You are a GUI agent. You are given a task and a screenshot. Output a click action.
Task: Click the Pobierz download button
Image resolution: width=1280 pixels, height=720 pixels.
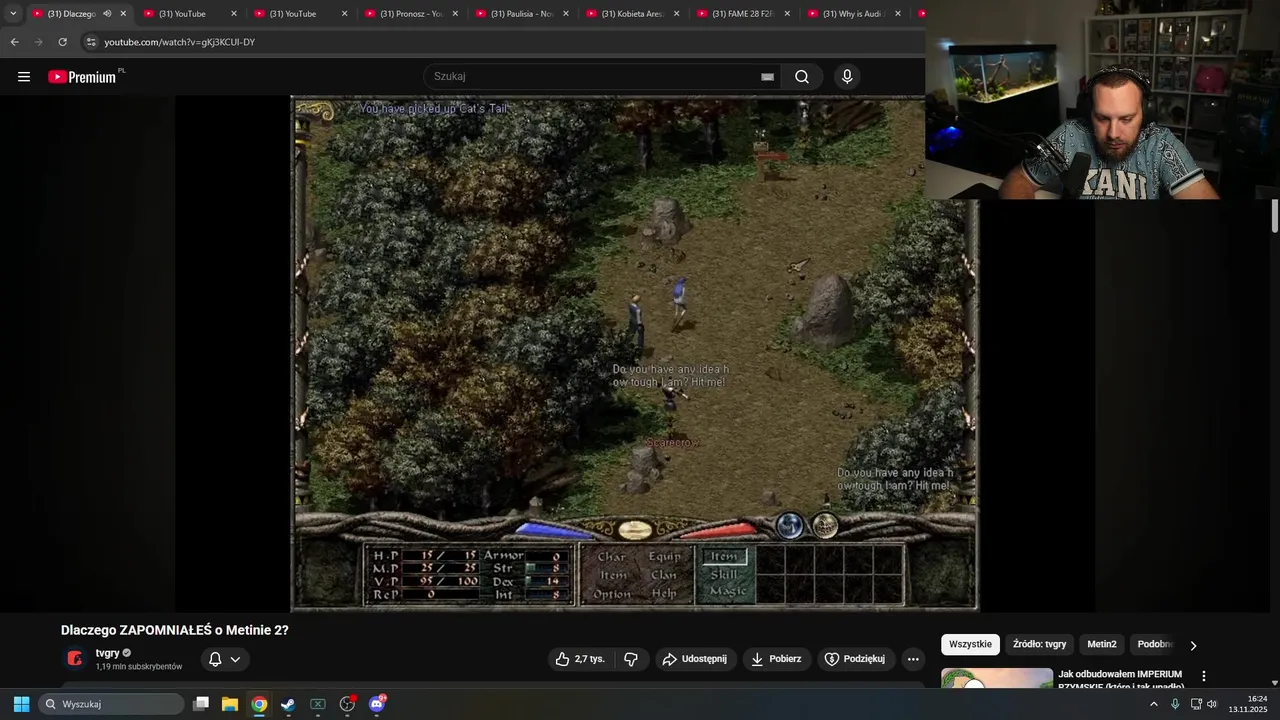[776, 659]
